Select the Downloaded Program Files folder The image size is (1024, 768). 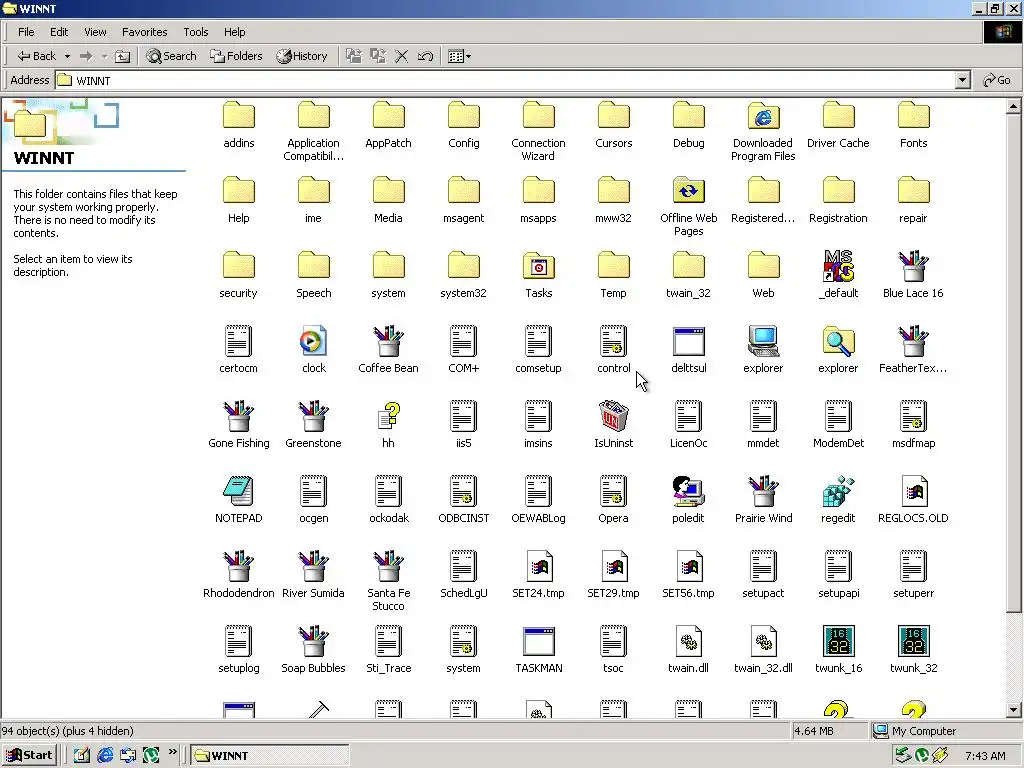pyautogui.click(x=763, y=116)
